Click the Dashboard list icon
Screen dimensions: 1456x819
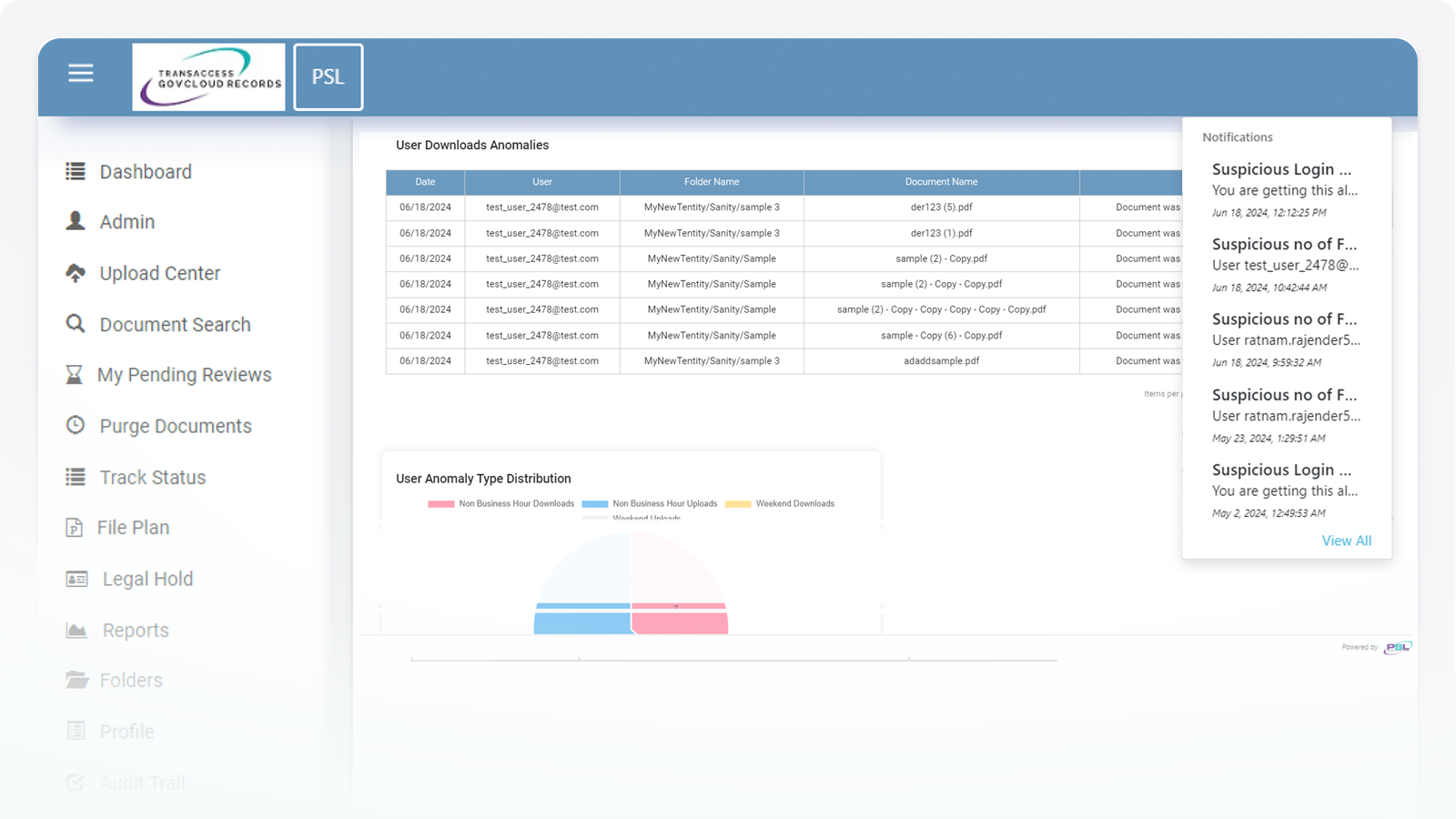tap(76, 171)
